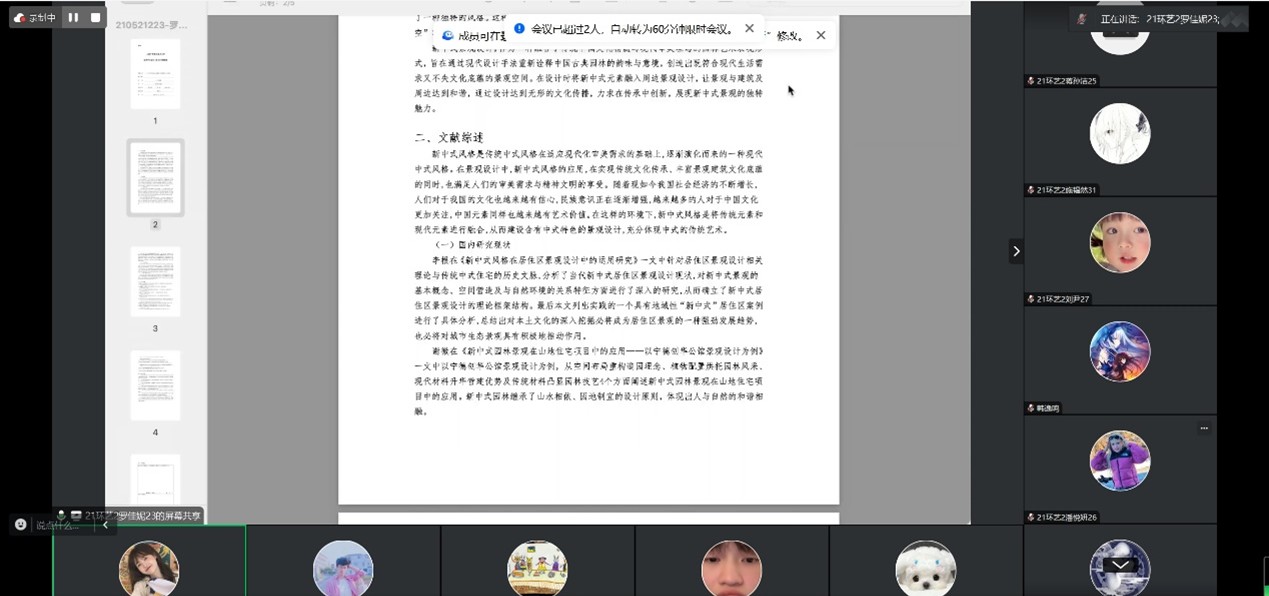Image resolution: width=1269 pixels, height=596 pixels.
Task: Click muted mic icon beside 正在讲话 label
Action: click(x=1081, y=18)
